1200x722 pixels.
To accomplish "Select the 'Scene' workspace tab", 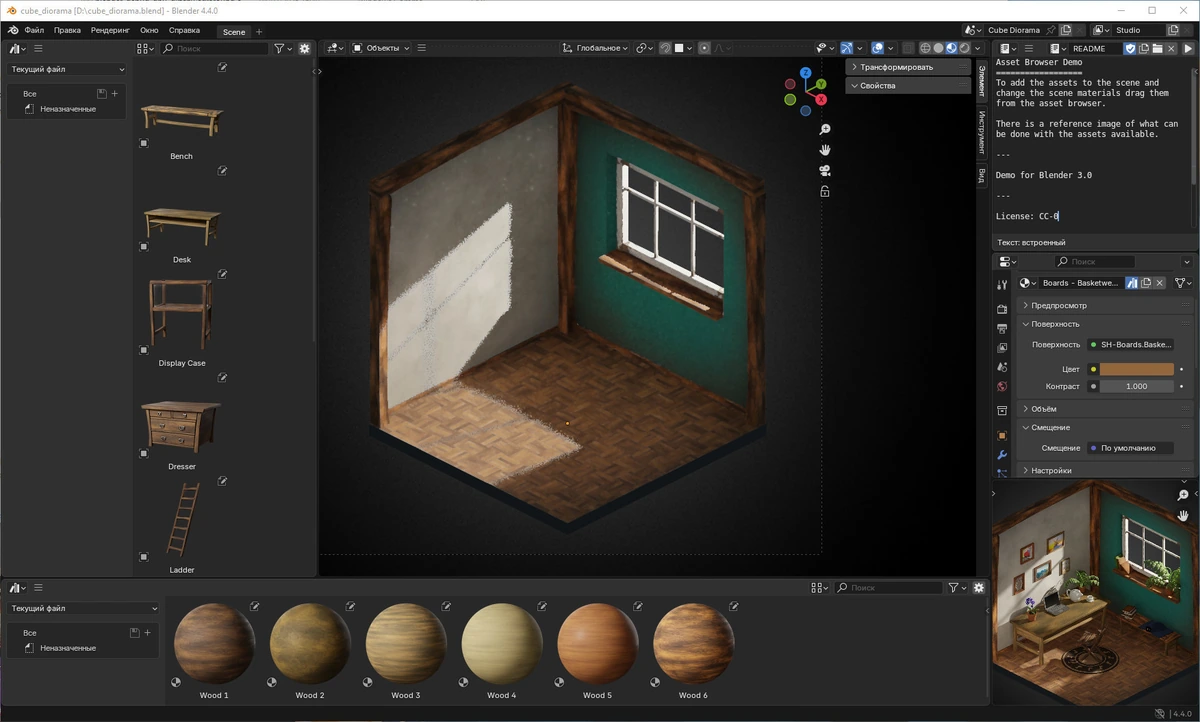I will (x=234, y=31).
